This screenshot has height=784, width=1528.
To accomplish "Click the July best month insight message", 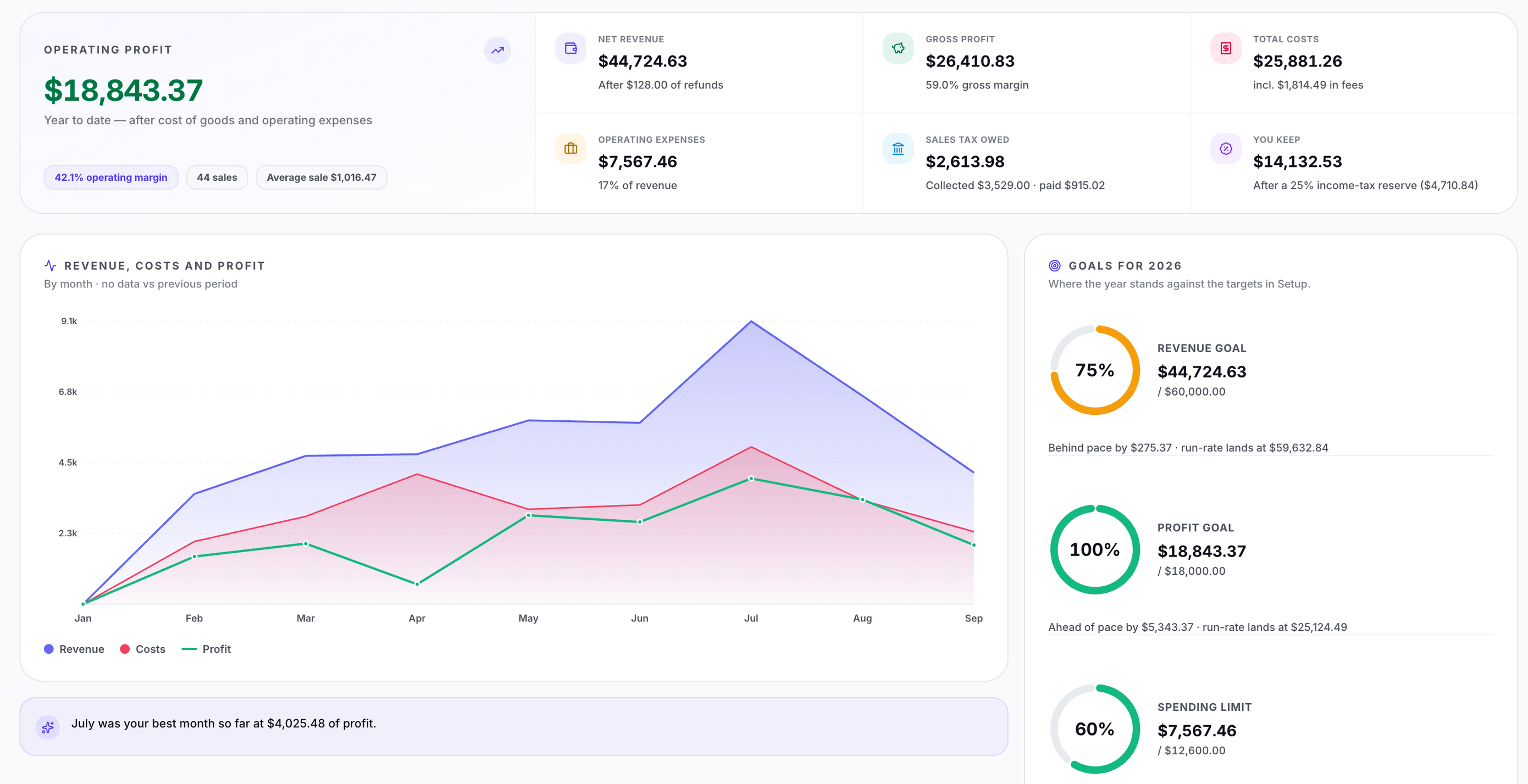I will coord(224,724).
